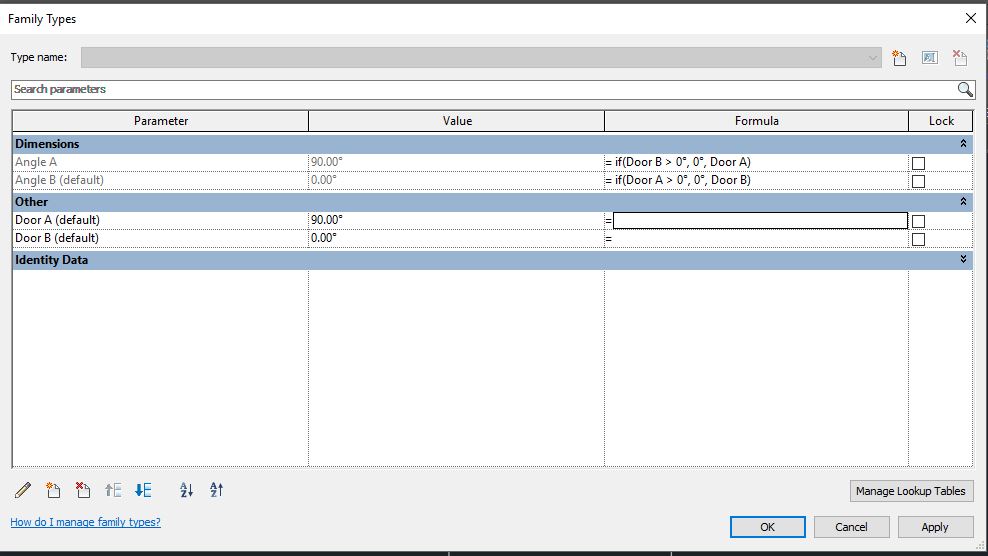Move parameter up with arrow icon
The image size is (988, 556).
point(113,490)
